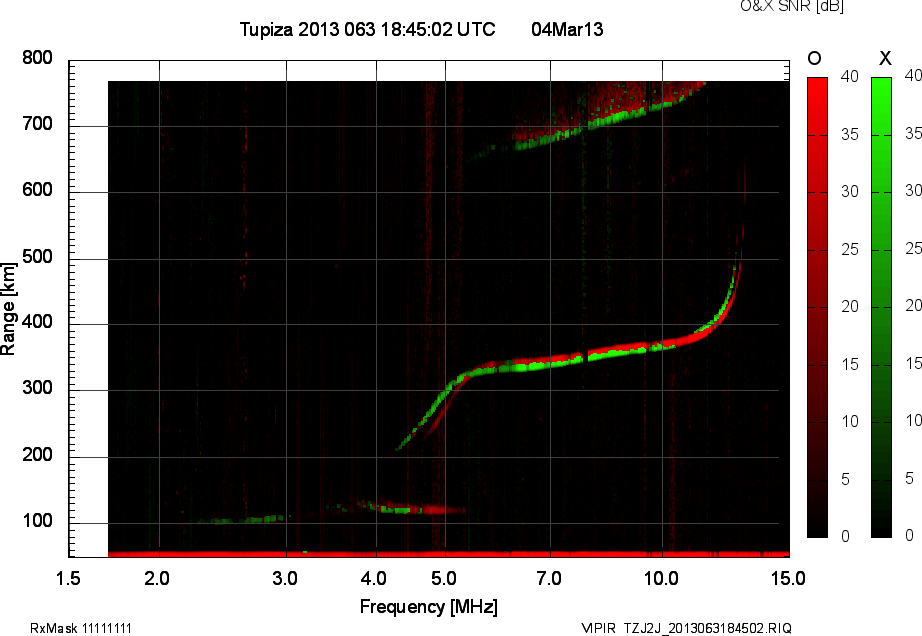Click the 7.0 frequency tick label
Screen dimensions: 922x636
(549, 578)
